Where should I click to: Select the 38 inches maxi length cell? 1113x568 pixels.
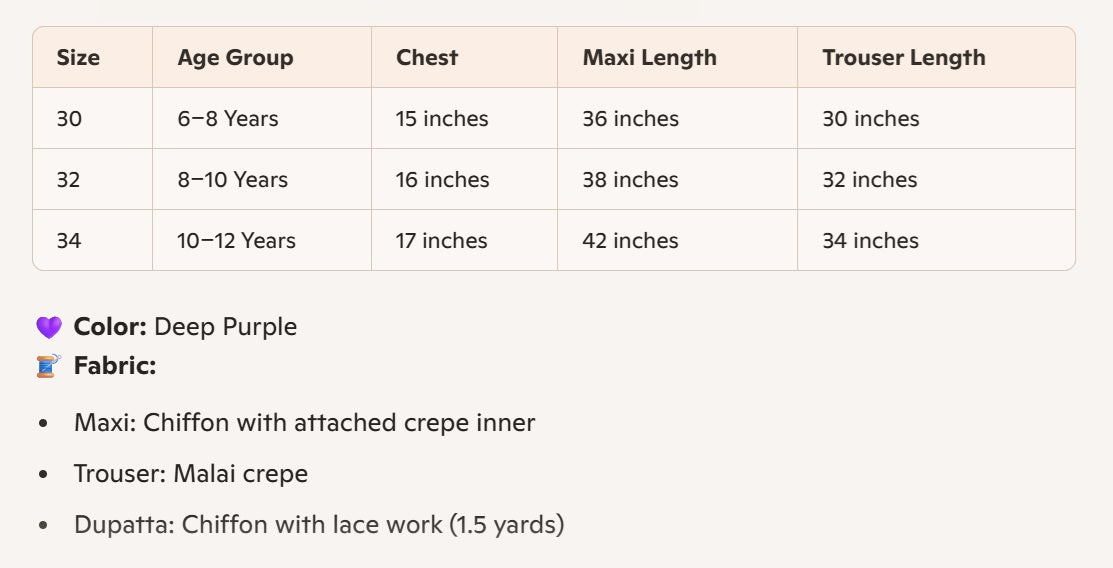click(x=630, y=180)
